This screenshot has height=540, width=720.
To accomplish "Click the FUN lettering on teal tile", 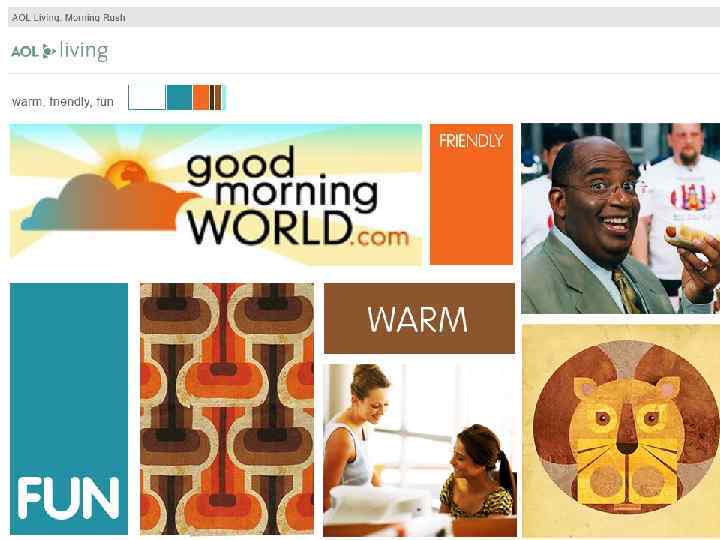I will tap(68, 498).
